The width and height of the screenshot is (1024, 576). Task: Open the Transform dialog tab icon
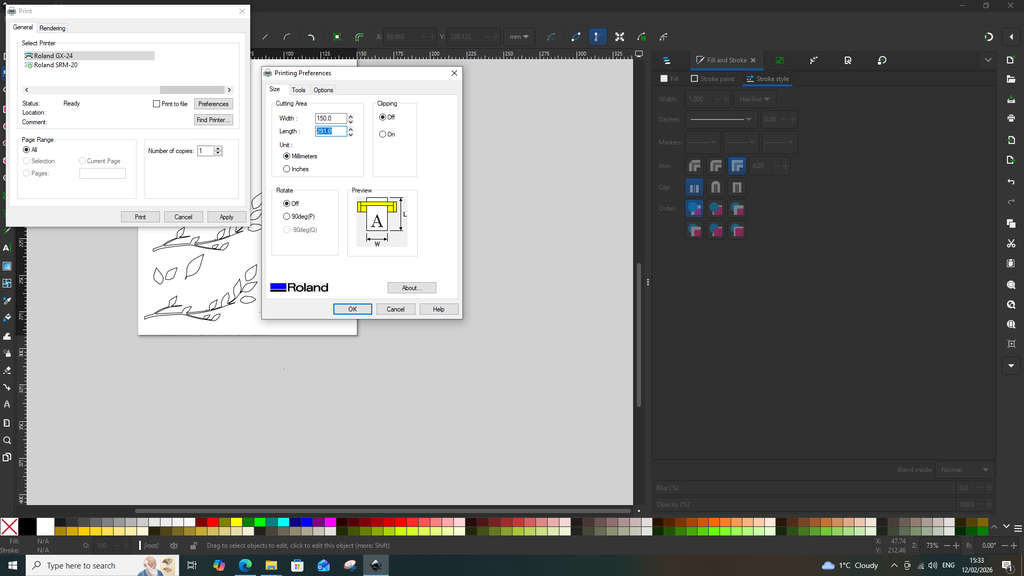coord(882,60)
